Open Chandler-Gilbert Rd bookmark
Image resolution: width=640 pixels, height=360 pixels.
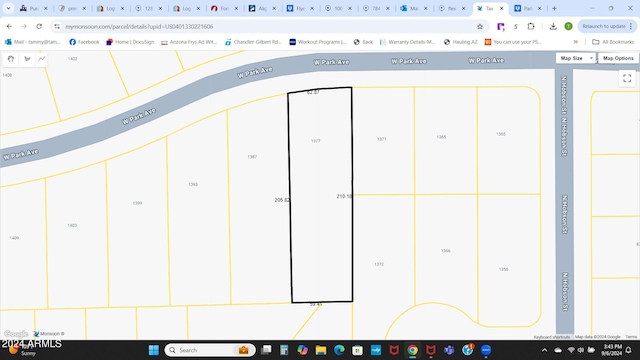click(x=253, y=42)
